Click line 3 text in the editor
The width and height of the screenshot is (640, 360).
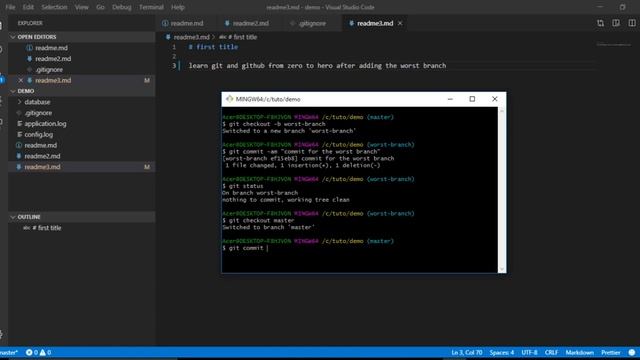coord(317,66)
